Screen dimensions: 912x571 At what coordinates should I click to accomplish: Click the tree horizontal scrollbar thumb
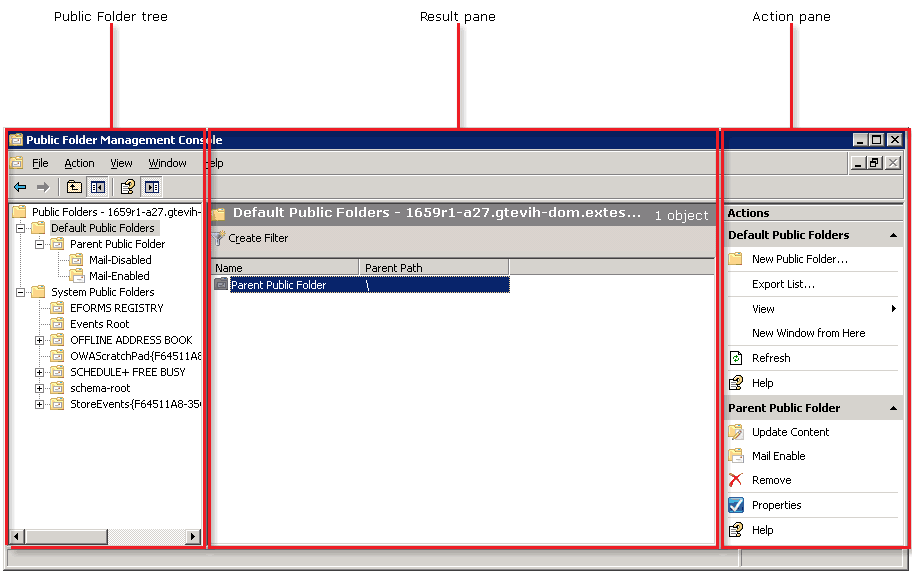pos(66,536)
